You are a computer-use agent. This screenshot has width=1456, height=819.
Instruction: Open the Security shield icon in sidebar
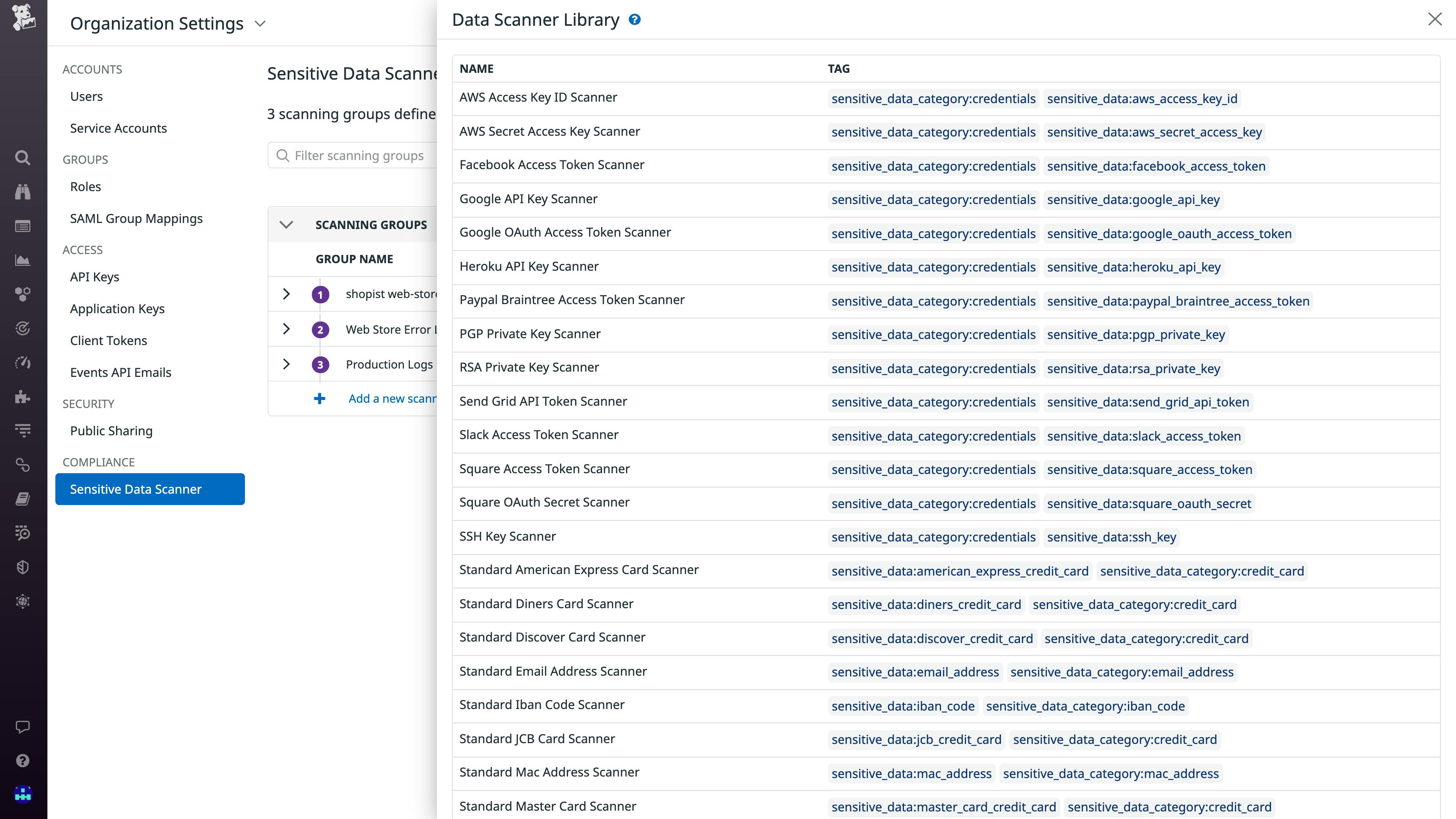pyautogui.click(x=23, y=567)
